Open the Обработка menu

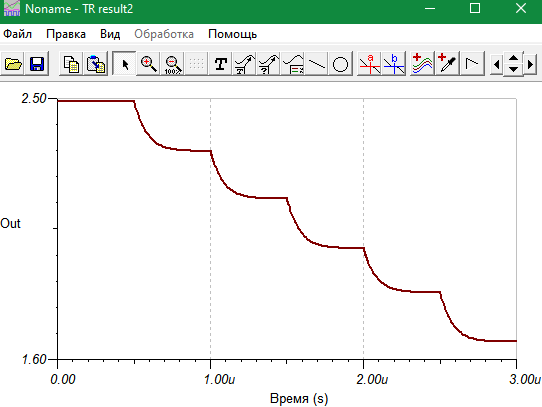click(164, 34)
